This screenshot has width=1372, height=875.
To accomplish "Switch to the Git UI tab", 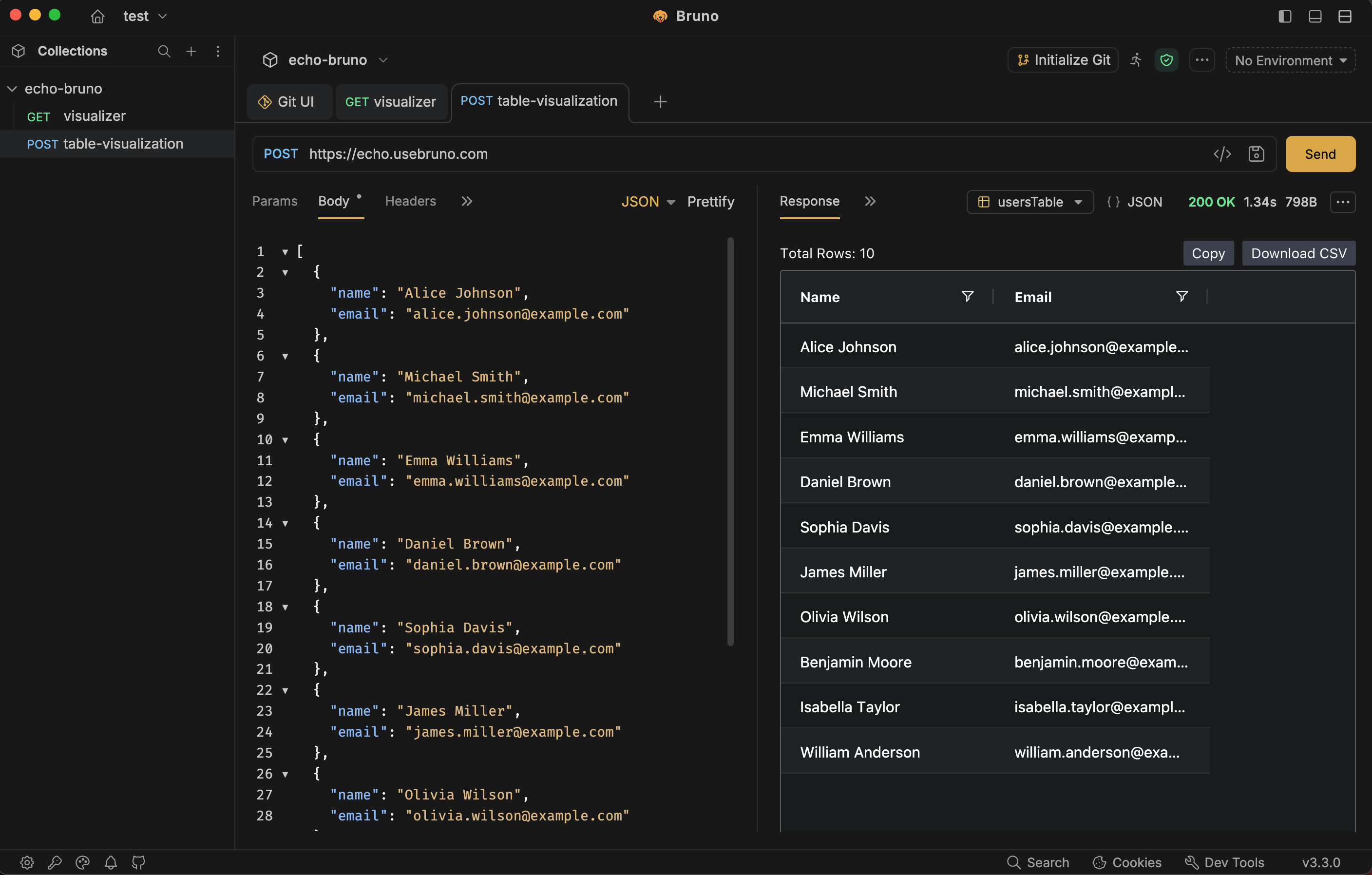I will [289, 102].
